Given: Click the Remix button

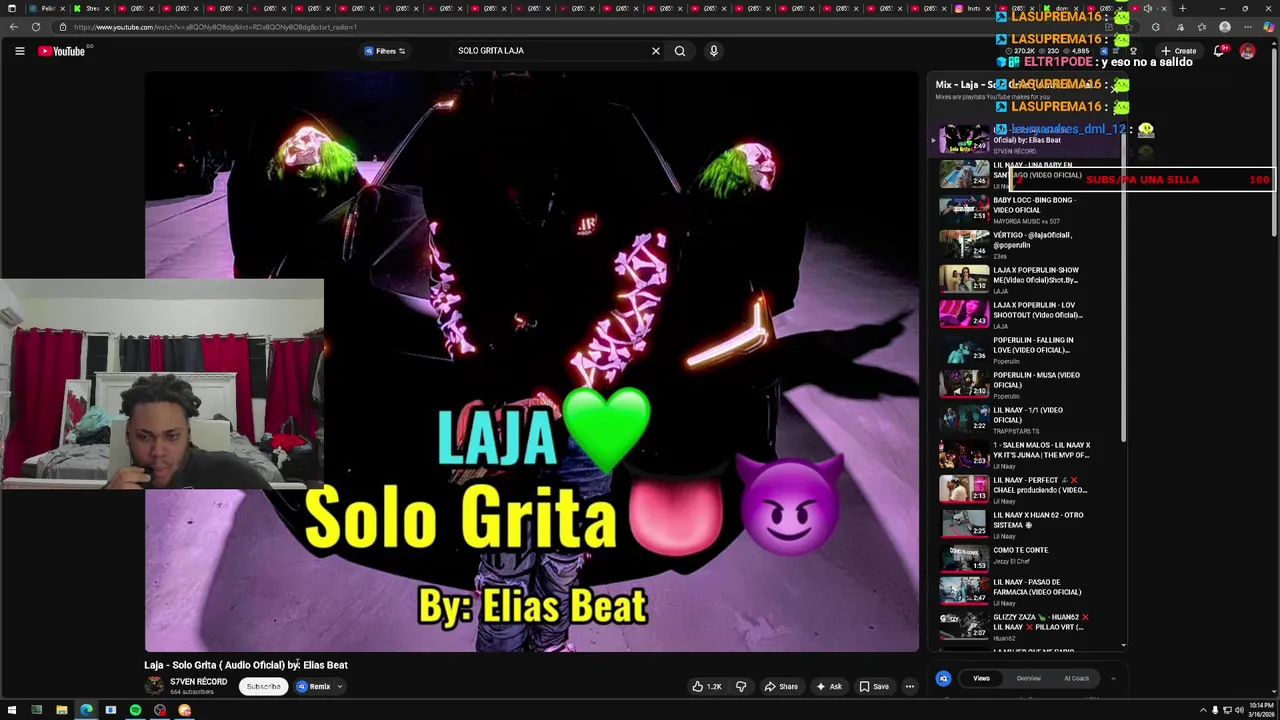Looking at the screenshot, I should 313,687.
